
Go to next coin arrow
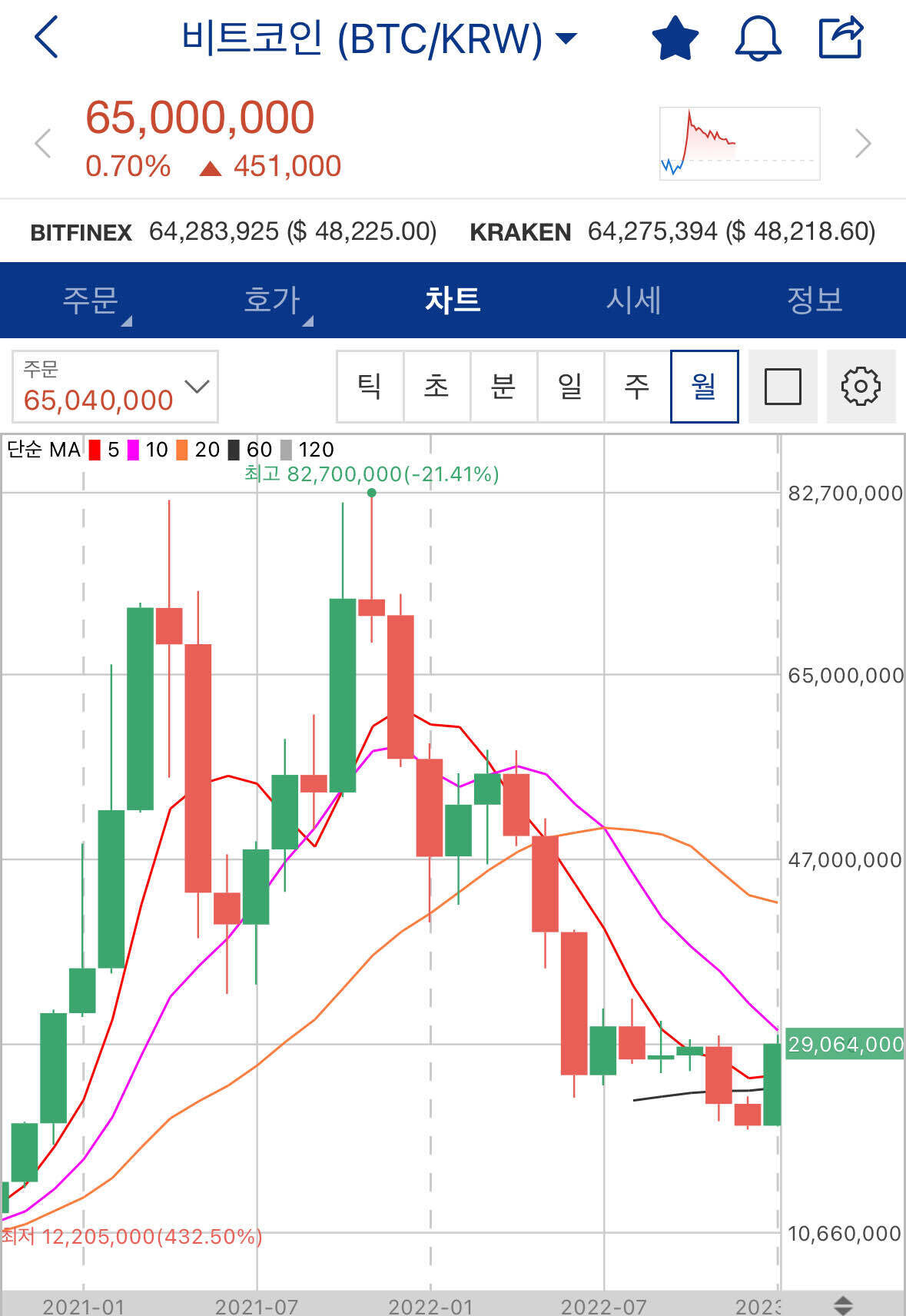863,143
